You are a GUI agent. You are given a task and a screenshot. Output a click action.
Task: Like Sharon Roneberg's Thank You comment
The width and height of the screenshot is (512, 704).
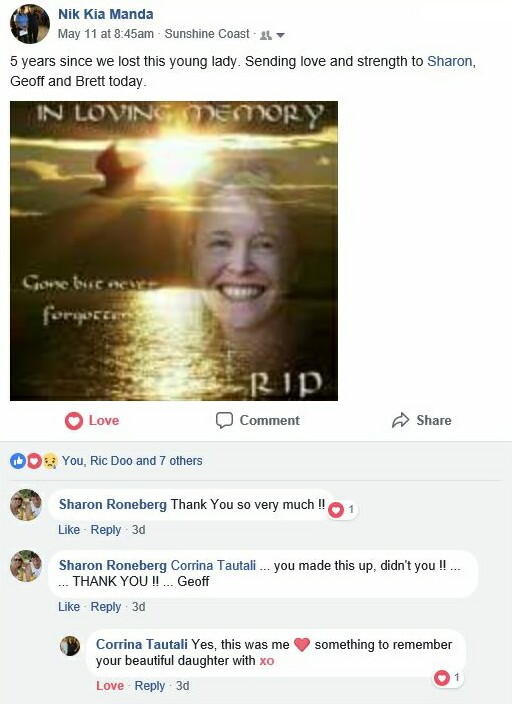click(69, 530)
